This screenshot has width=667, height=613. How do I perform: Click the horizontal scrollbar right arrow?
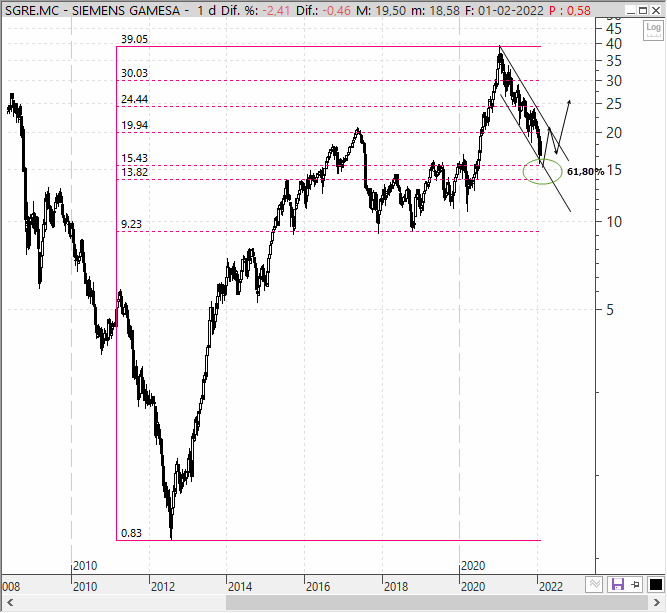tap(657, 603)
